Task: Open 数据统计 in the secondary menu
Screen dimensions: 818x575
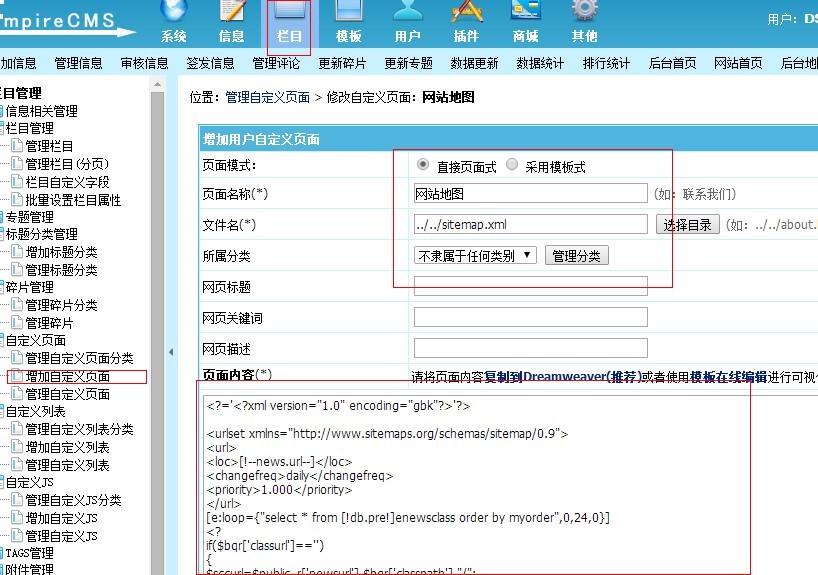Action: 540,64
